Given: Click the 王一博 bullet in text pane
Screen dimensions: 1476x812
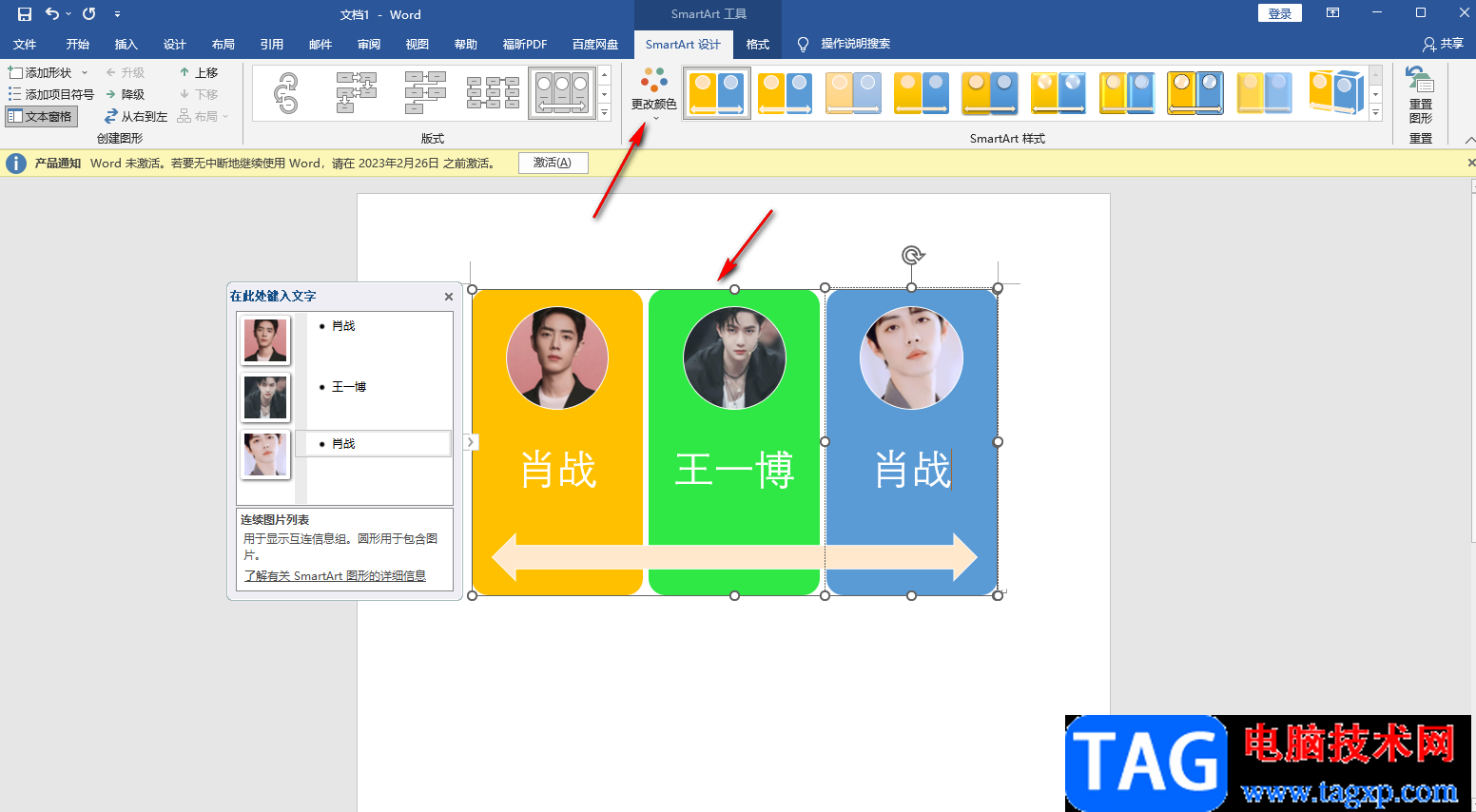Looking at the screenshot, I should click(x=349, y=387).
